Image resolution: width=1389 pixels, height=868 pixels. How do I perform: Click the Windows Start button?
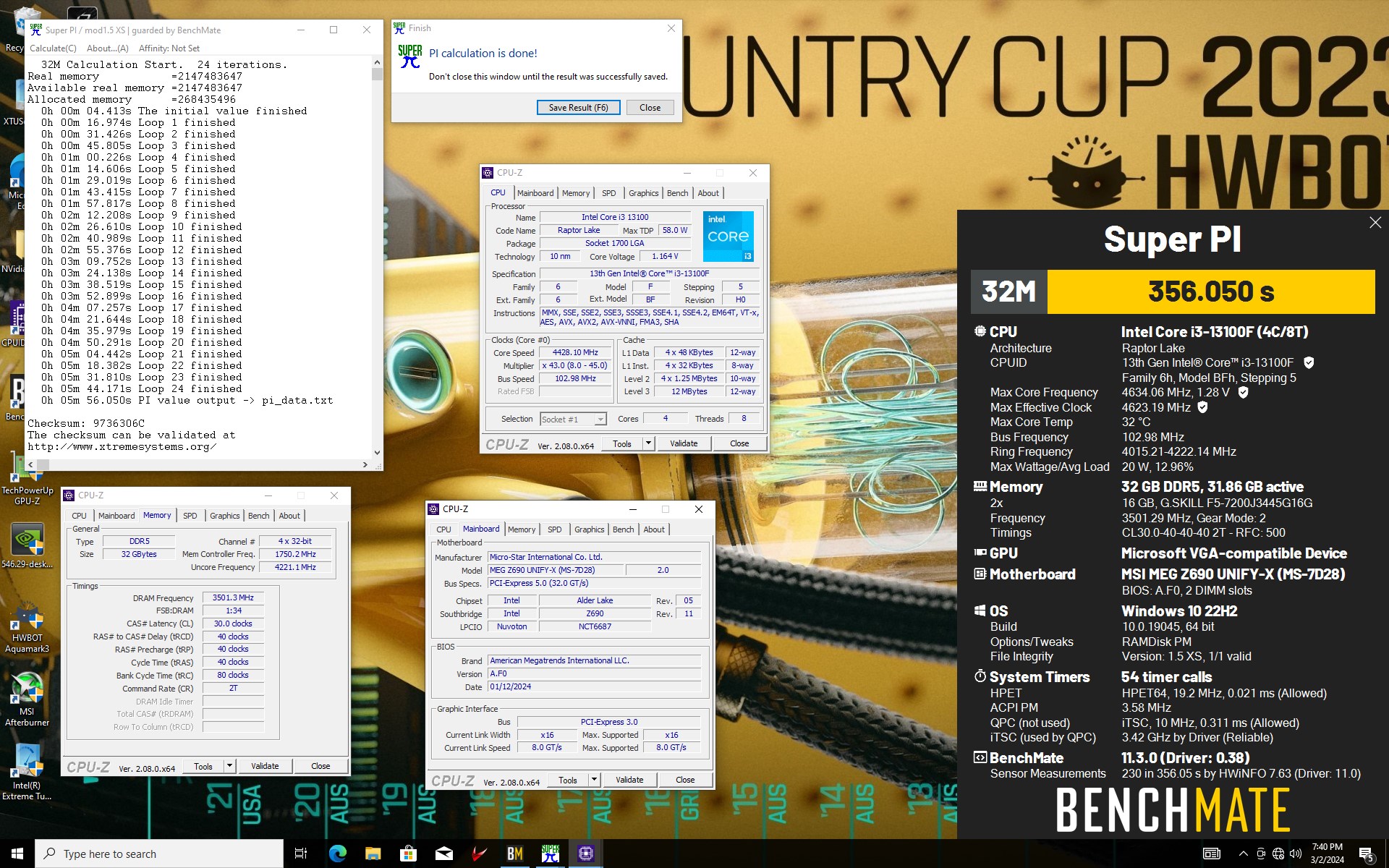(x=17, y=854)
